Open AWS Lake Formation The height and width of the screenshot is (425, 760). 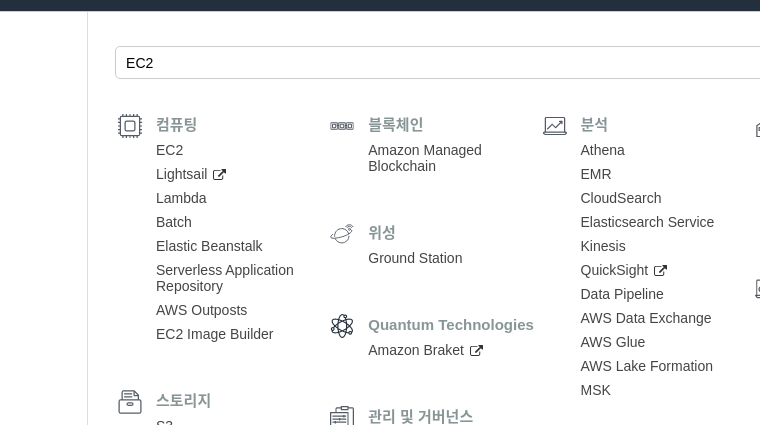coord(647,366)
